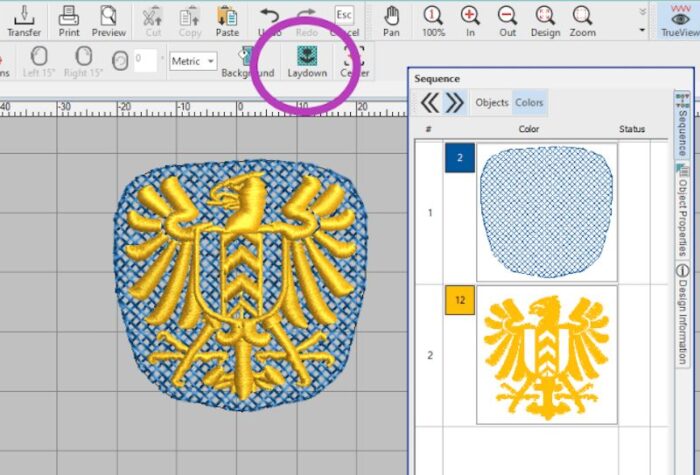Collapse Sequence list with double-left chevron
The height and width of the screenshot is (475, 700).
pyautogui.click(x=430, y=102)
